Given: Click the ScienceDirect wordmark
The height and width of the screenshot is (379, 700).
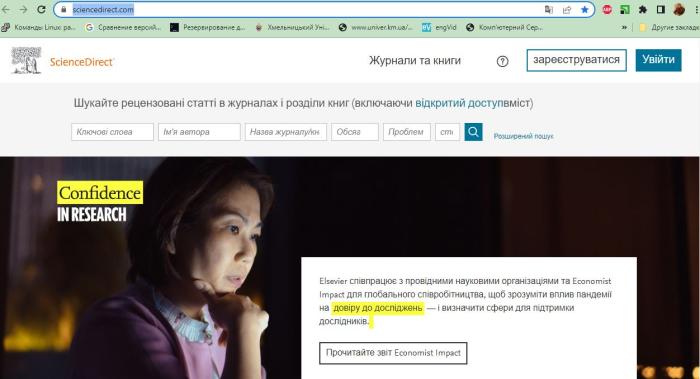Looking at the screenshot, I should pyautogui.click(x=82, y=62).
